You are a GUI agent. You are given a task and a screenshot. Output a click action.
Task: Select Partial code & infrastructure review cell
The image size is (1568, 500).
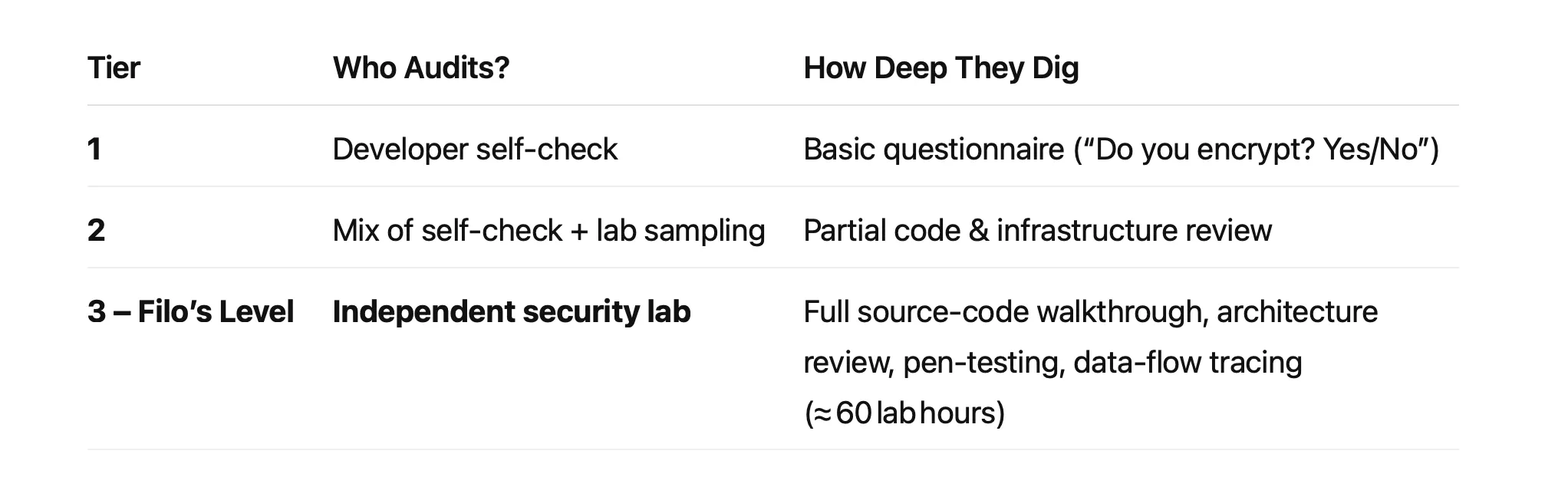[1037, 231]
